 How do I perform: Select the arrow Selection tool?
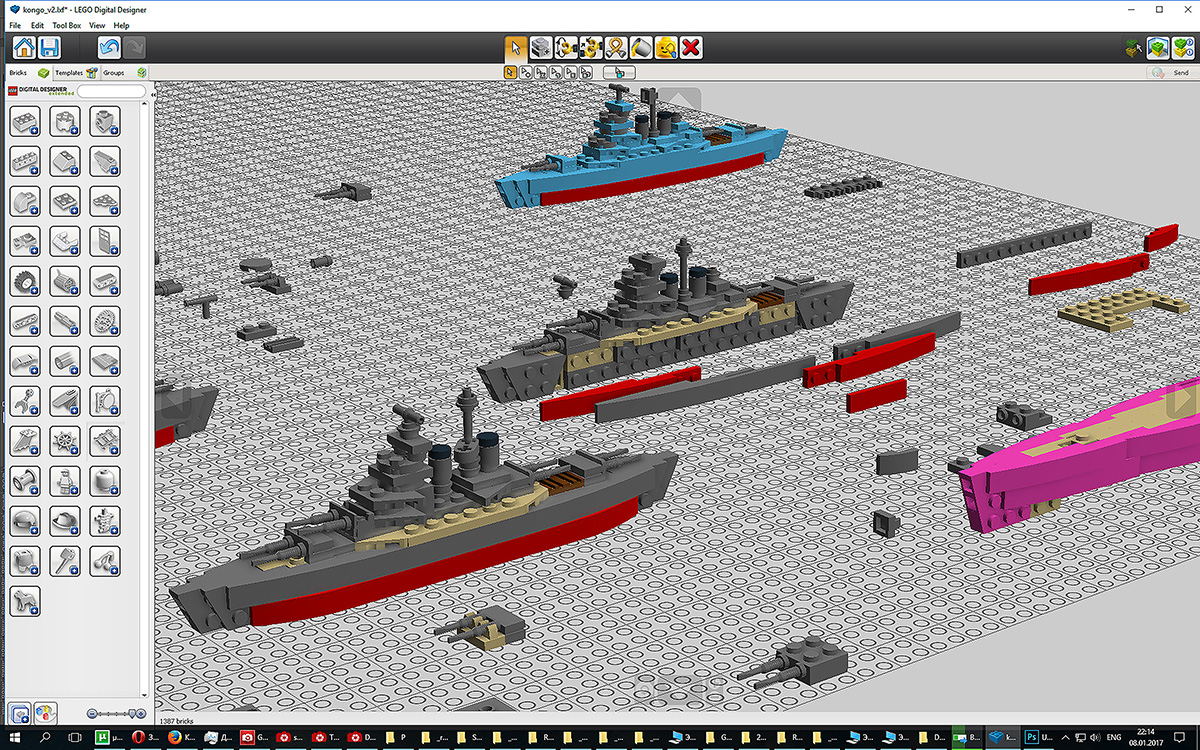(x=516, y=47)
